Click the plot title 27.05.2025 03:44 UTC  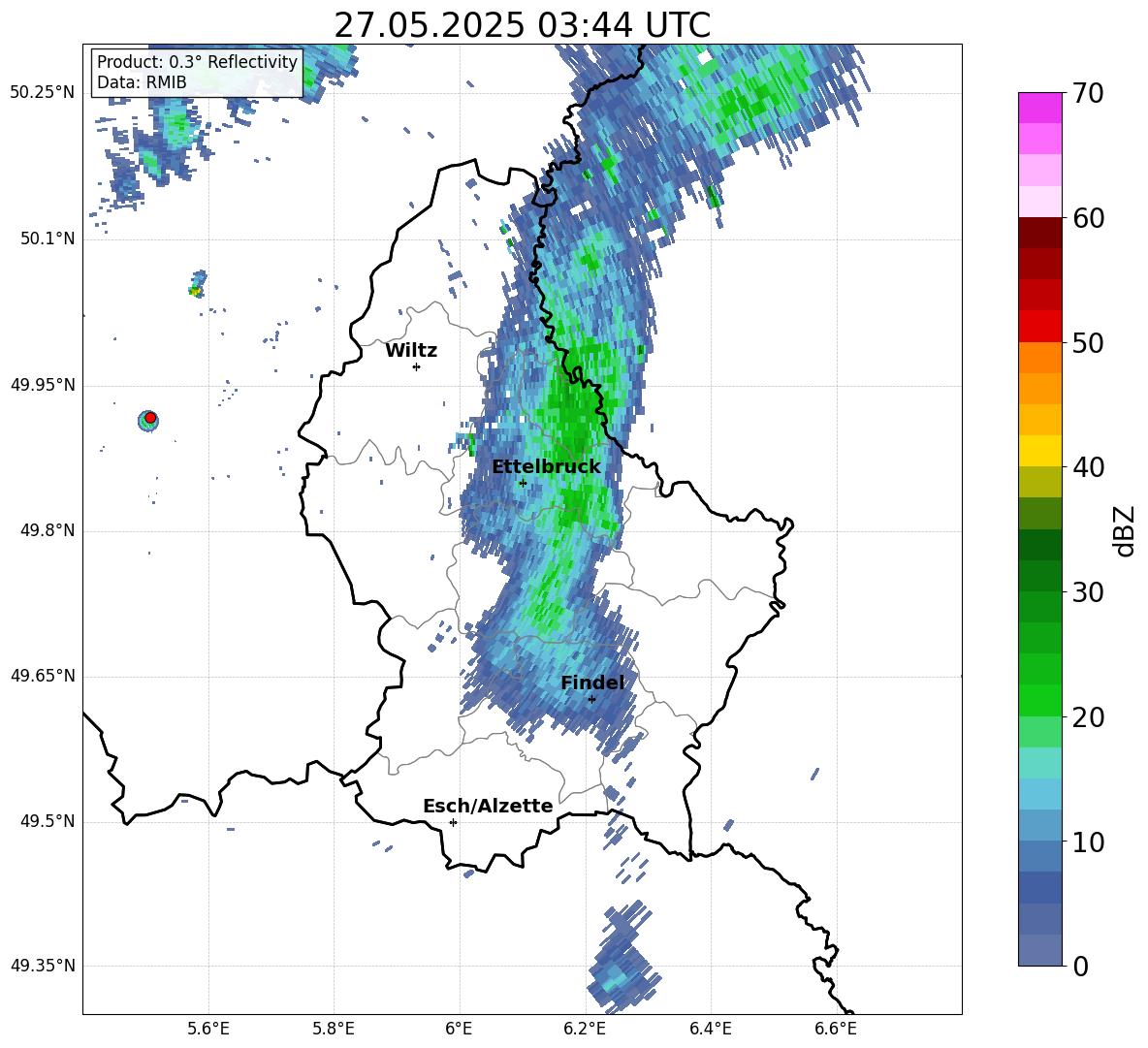[x=522, y=25]
